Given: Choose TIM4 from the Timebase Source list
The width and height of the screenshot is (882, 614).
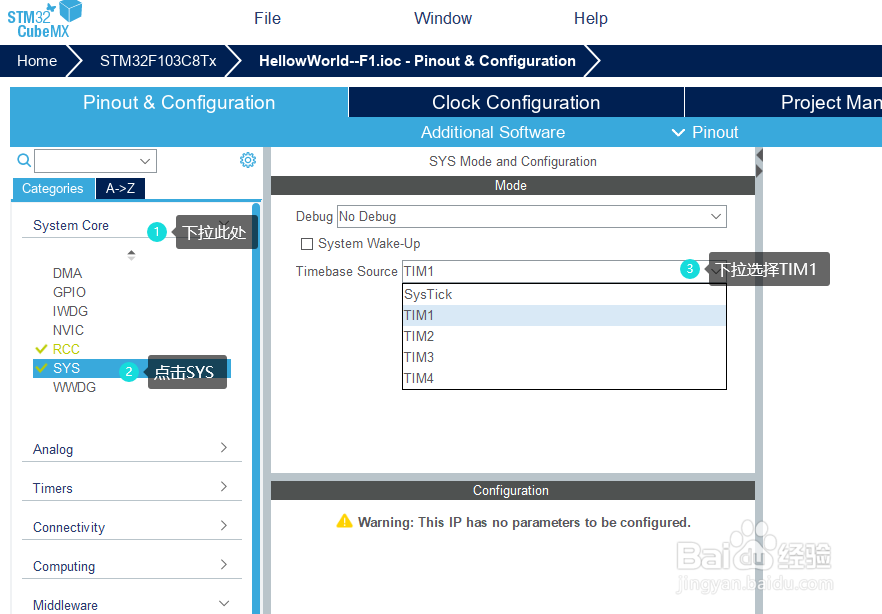Looking at the screenshot, I should pos(564,378).
